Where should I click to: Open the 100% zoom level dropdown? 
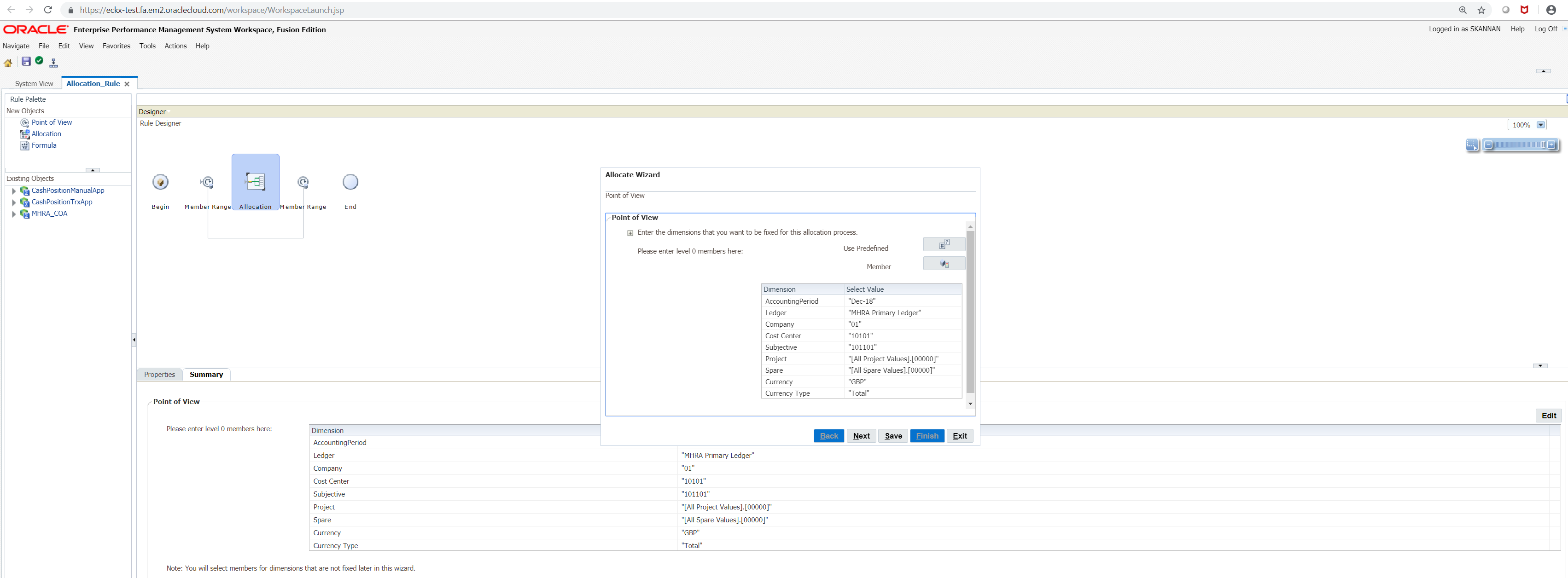1540,125
